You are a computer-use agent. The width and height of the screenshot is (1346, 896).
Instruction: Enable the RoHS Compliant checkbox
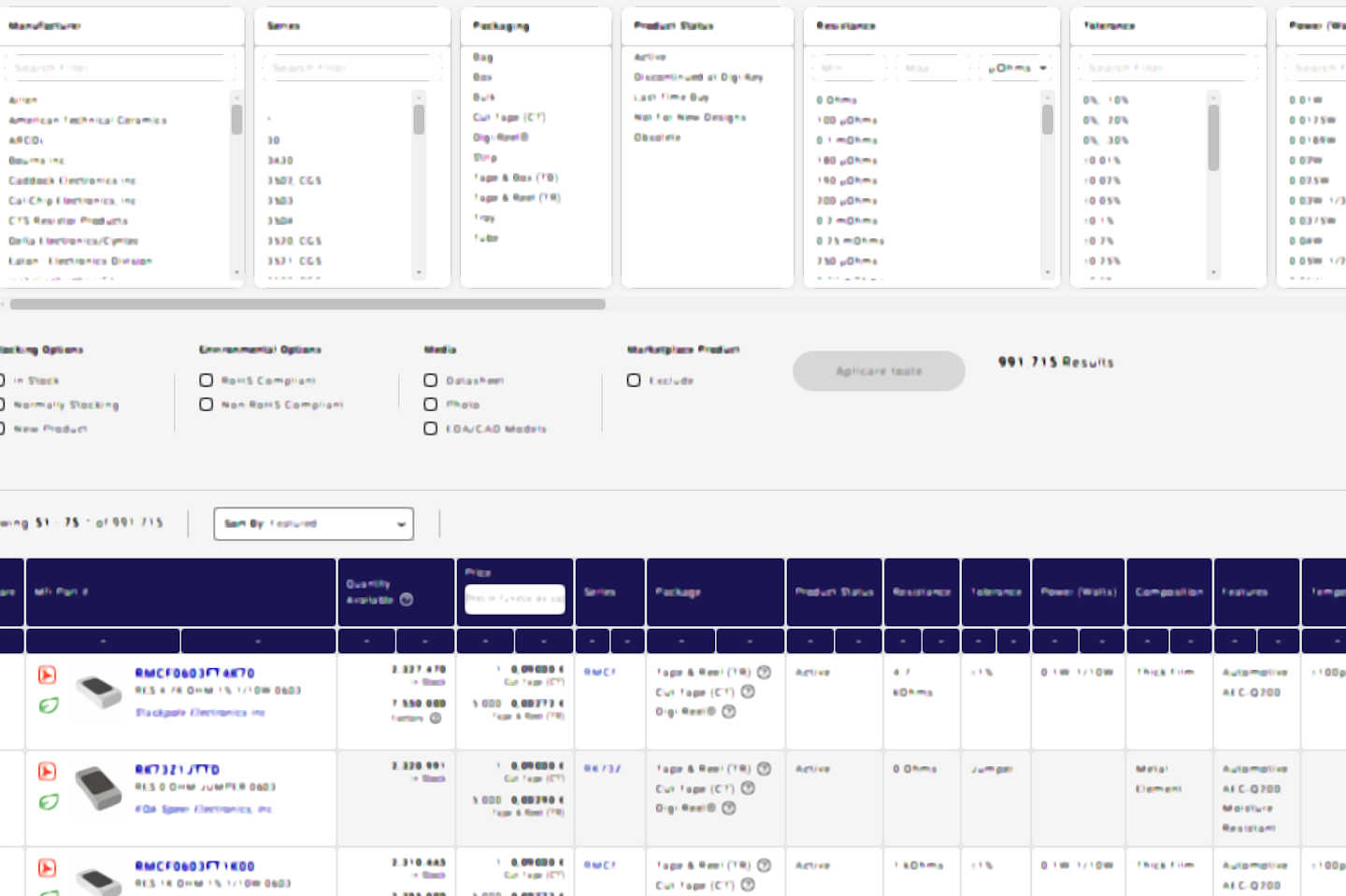206,380
